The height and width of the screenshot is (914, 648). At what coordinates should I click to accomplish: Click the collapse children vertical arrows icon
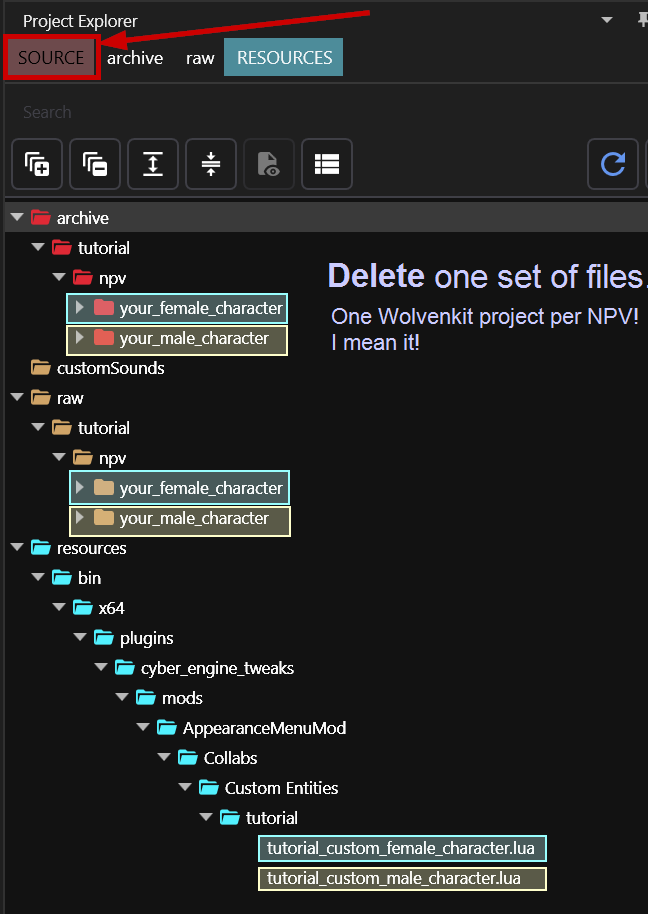click(211, 164)
